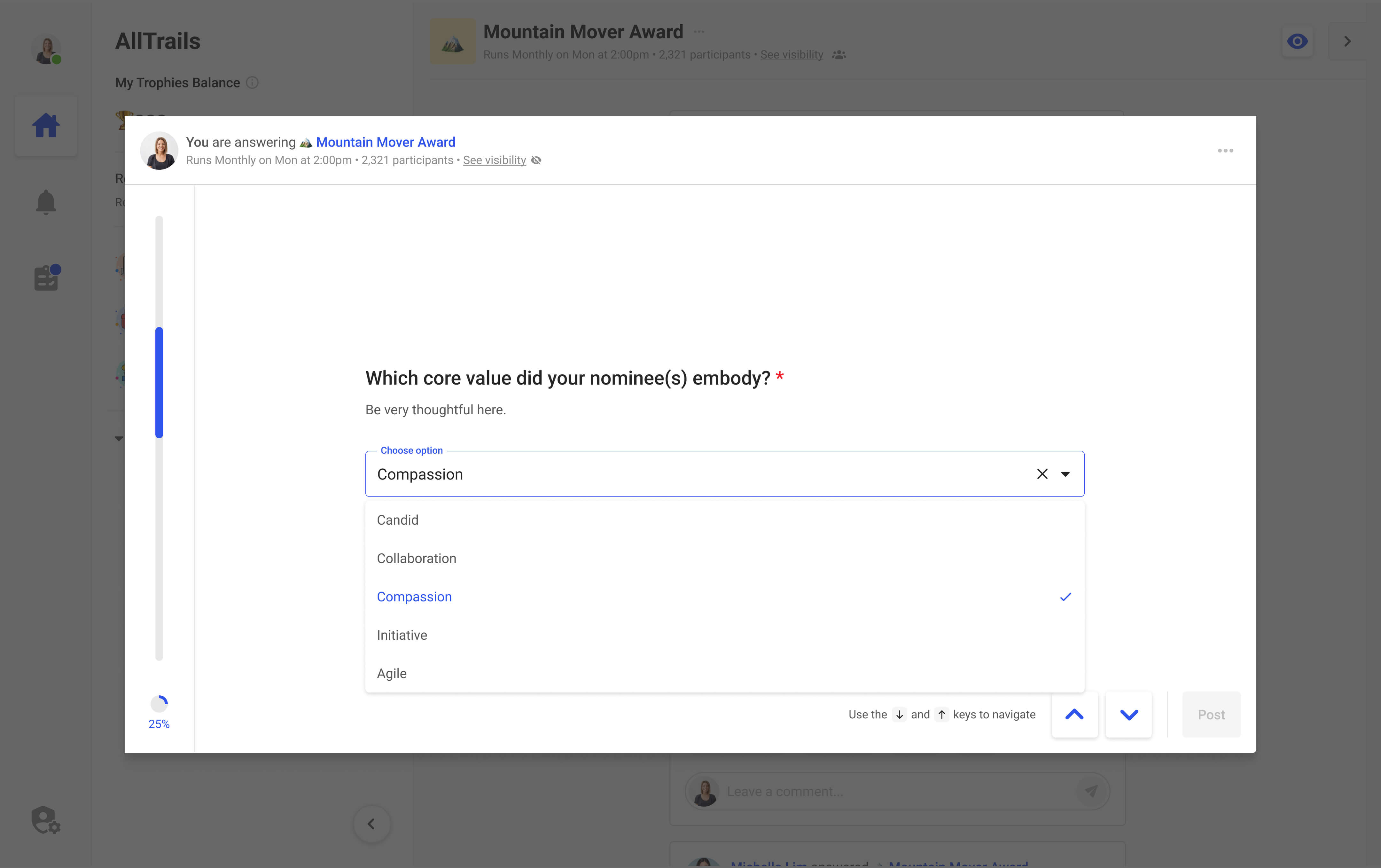
Task: Open the Choose option dropdown arrow
Action: coord(1065,474)
